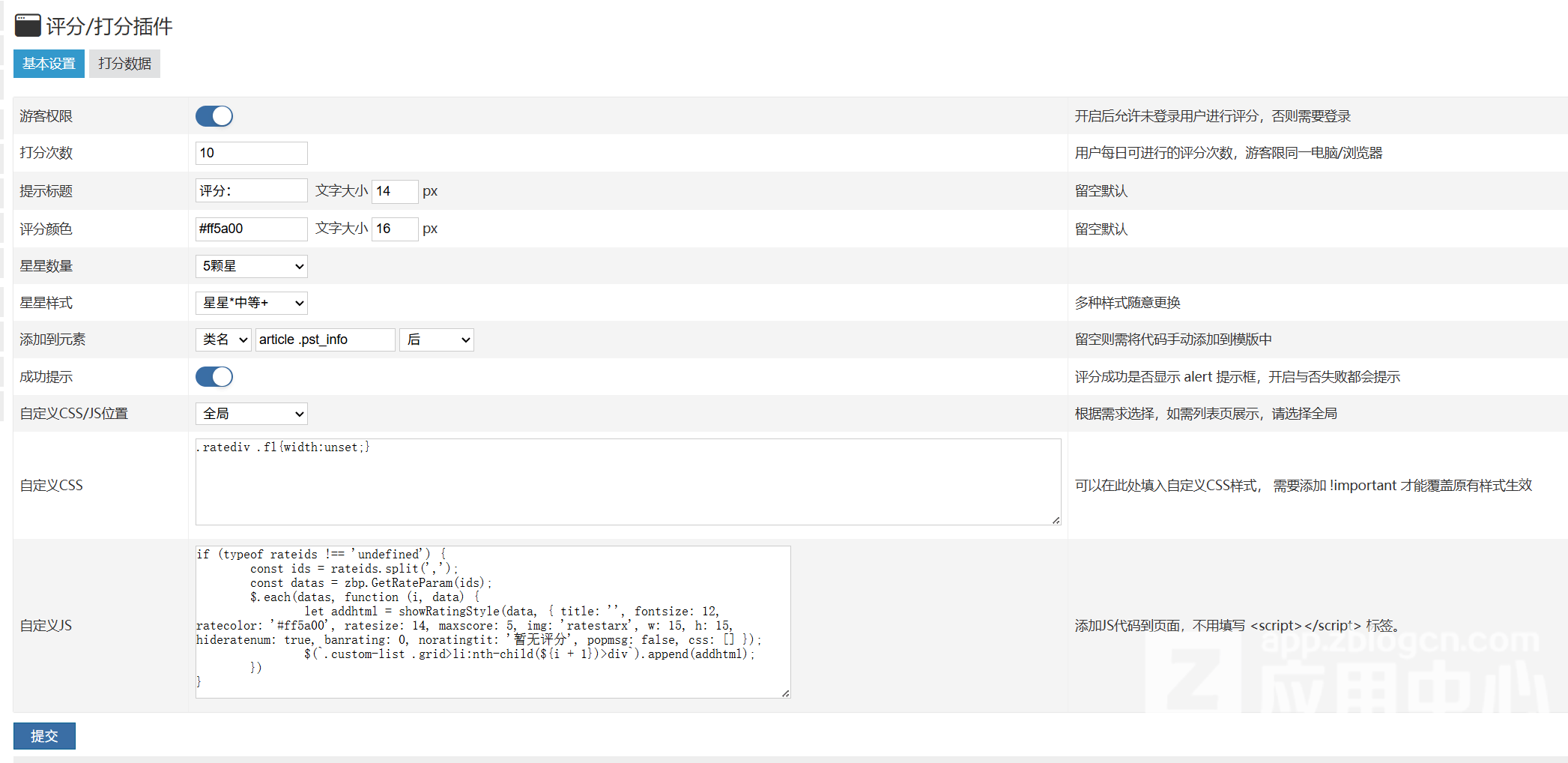Image resolution: width=1568 pixels, height=763 pixels.
Task: Click the 评分颜色 font size field
Action: pyautogui.click(x=395, y=229)
